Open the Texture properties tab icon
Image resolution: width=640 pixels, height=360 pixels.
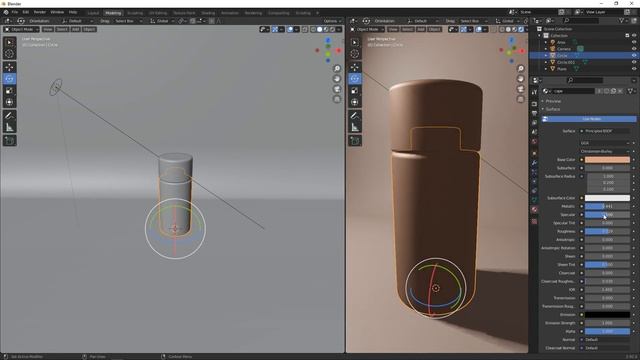click(x=534, y=221)
